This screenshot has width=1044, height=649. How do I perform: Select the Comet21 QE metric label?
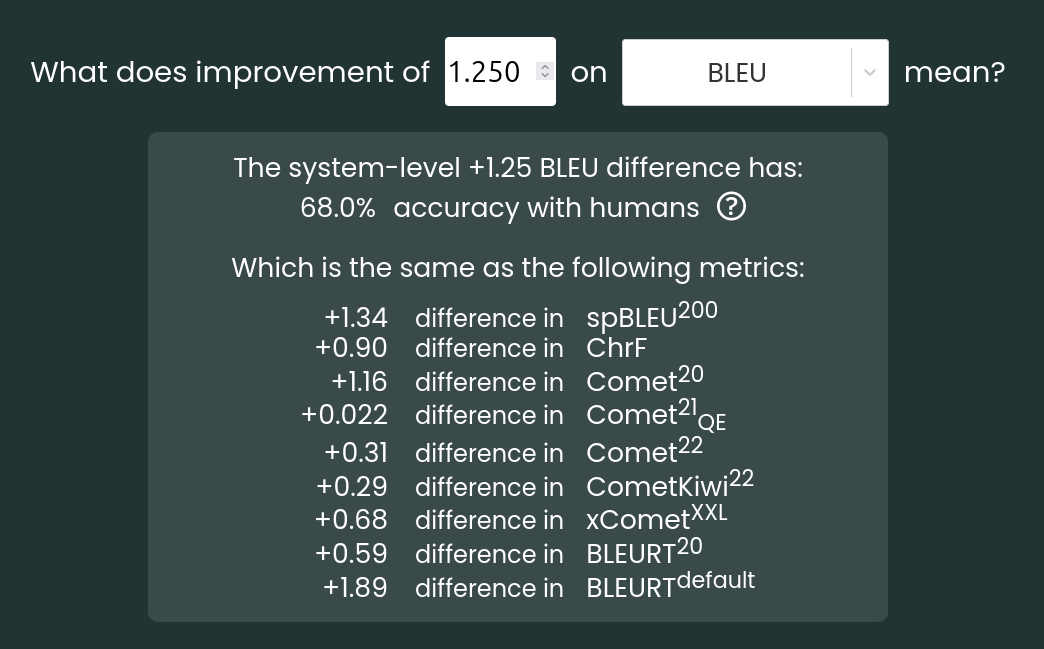(x=656, y=416)
